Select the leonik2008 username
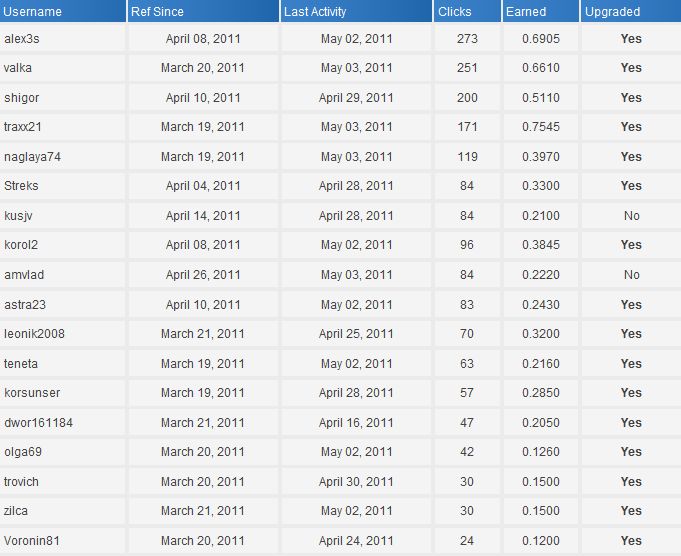The width and height of the screenshot is (681, 556). coord(34,334)
